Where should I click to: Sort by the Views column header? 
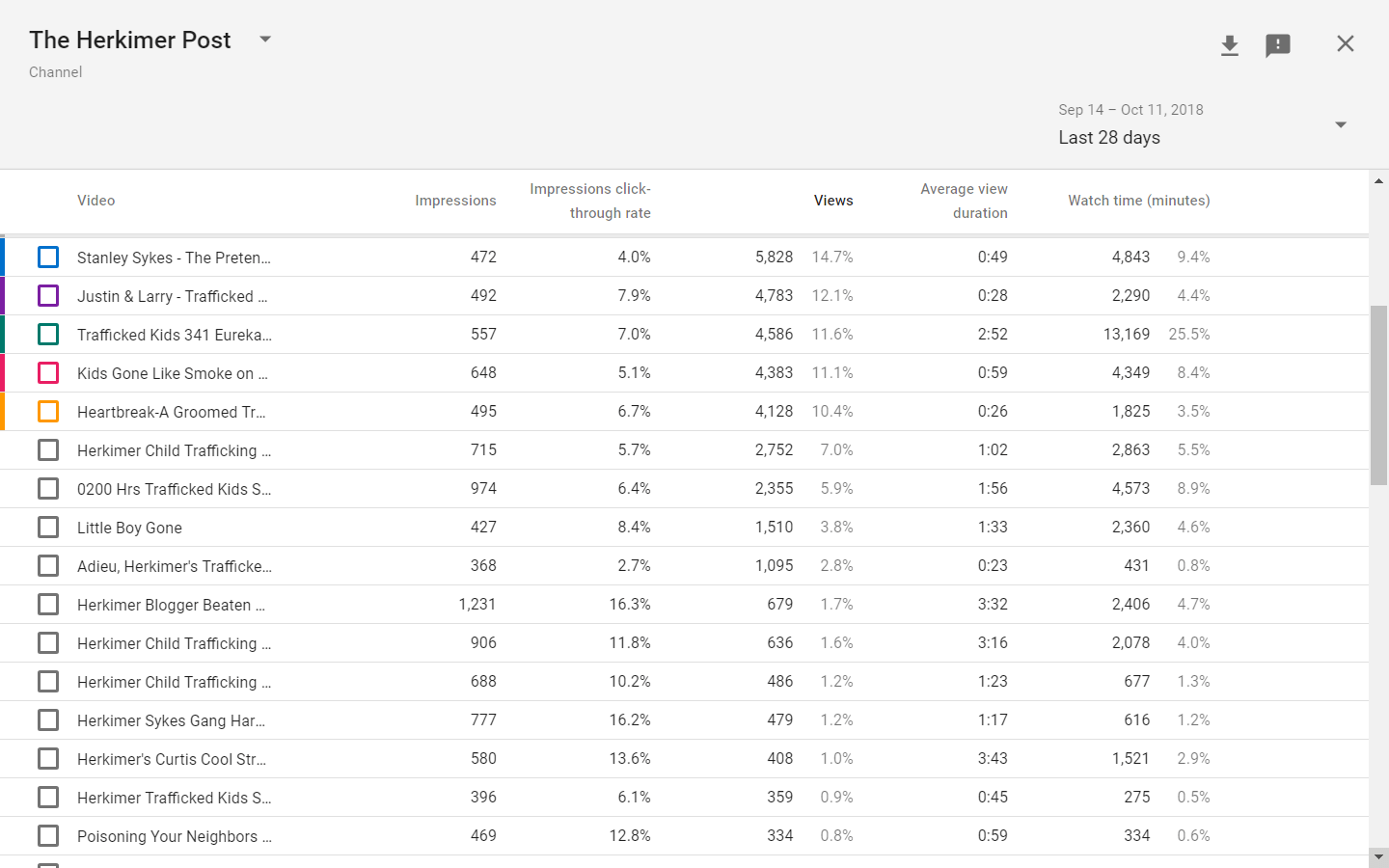pyautogui.click(x=833, y=201)
